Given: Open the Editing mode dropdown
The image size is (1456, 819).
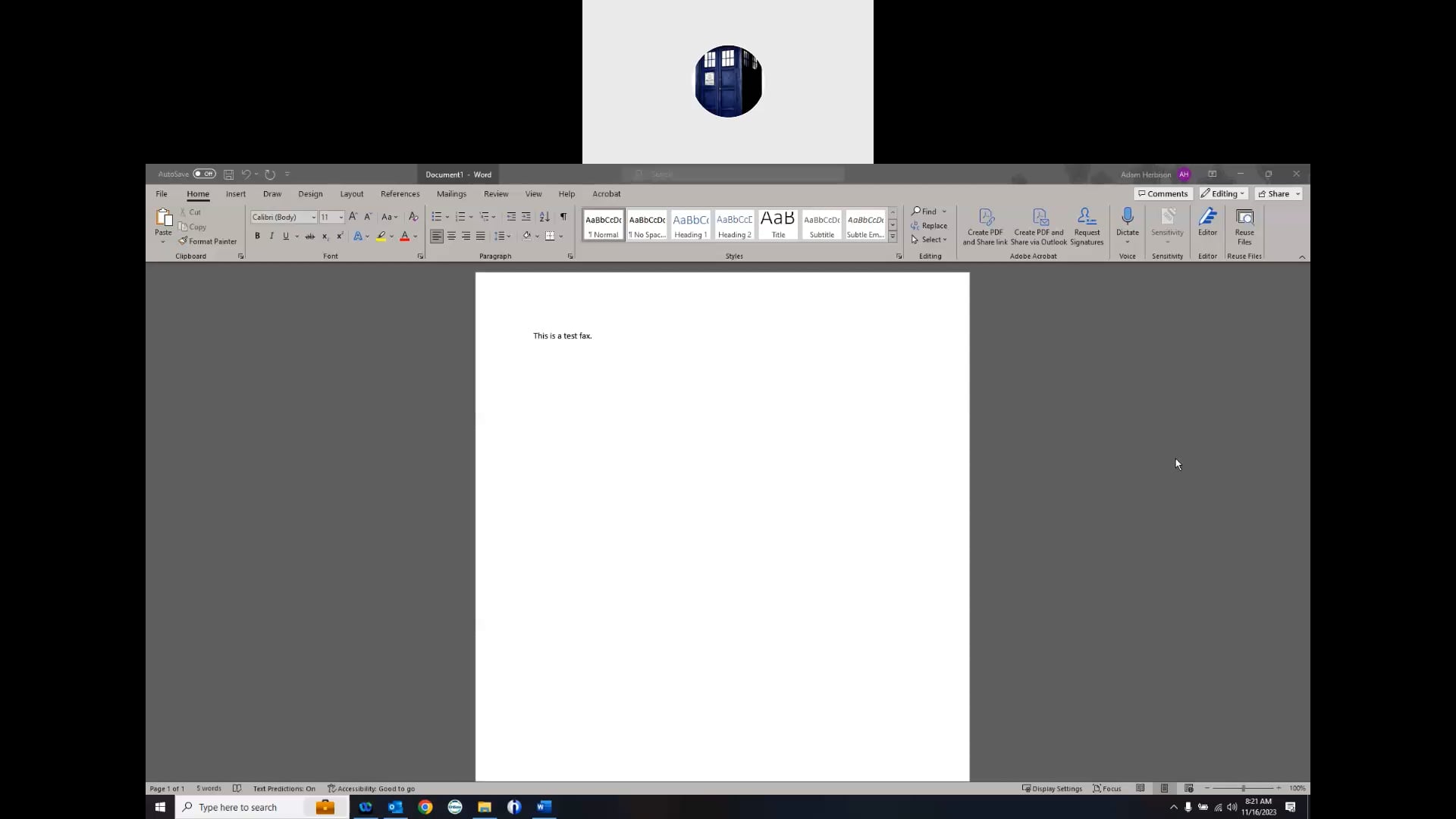Looking at the screenshot, I should (x=1222, y=194).
